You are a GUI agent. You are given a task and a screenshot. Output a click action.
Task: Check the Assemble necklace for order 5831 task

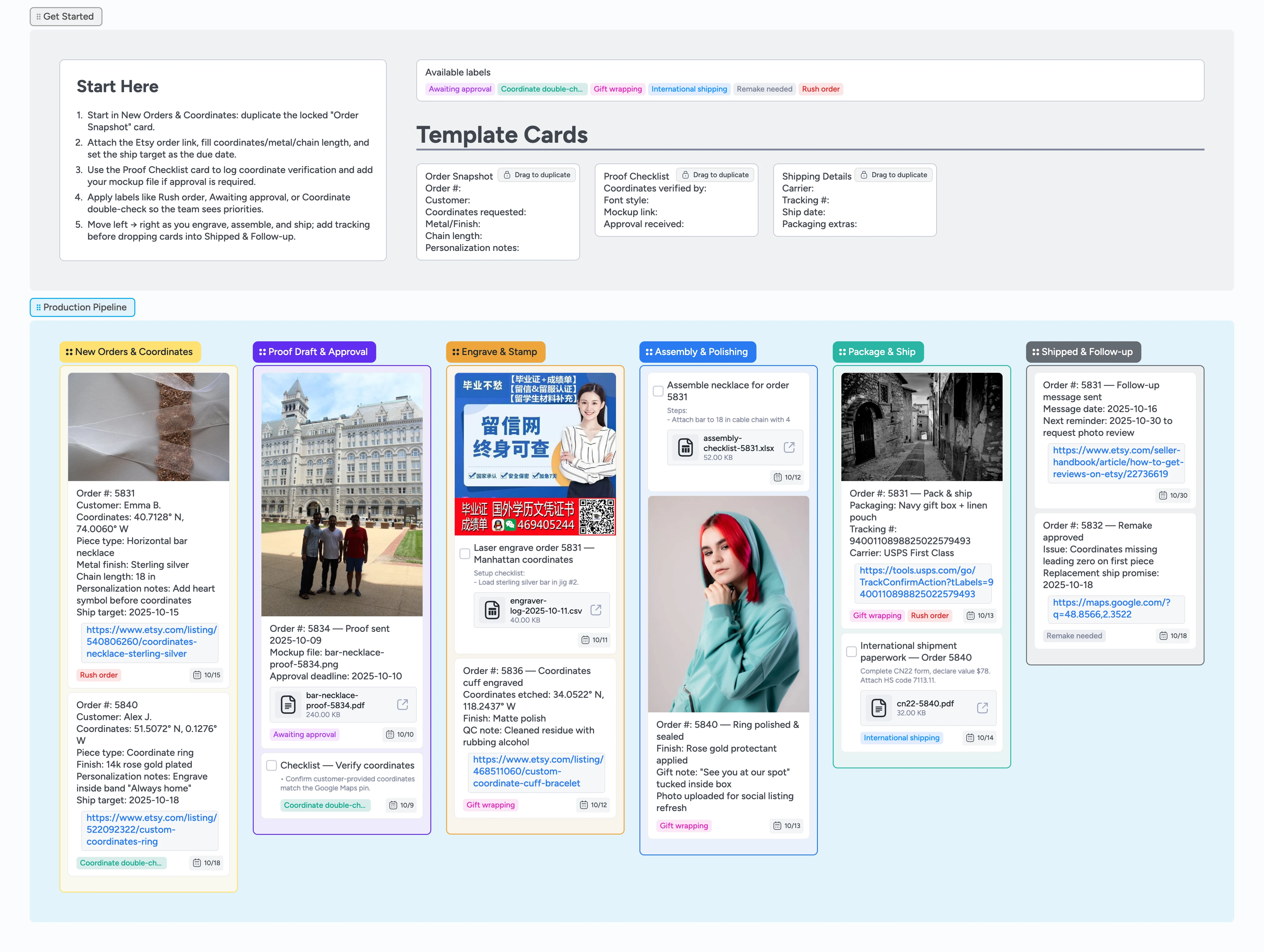pos(658,391)
